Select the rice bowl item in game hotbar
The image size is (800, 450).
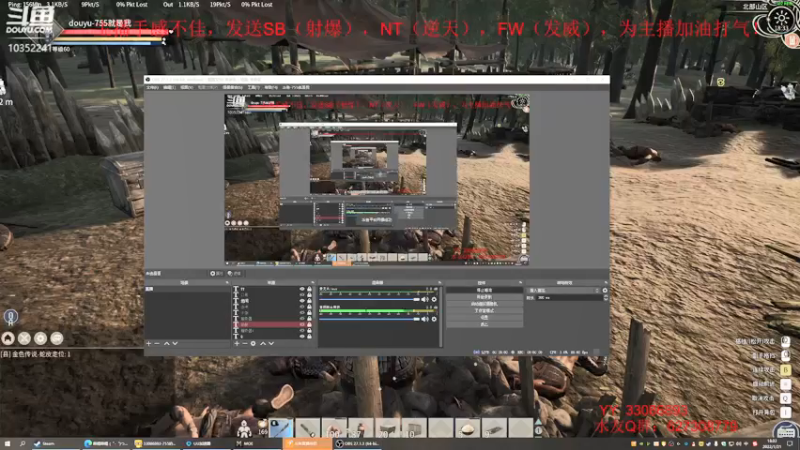click(x=467, y=428)
